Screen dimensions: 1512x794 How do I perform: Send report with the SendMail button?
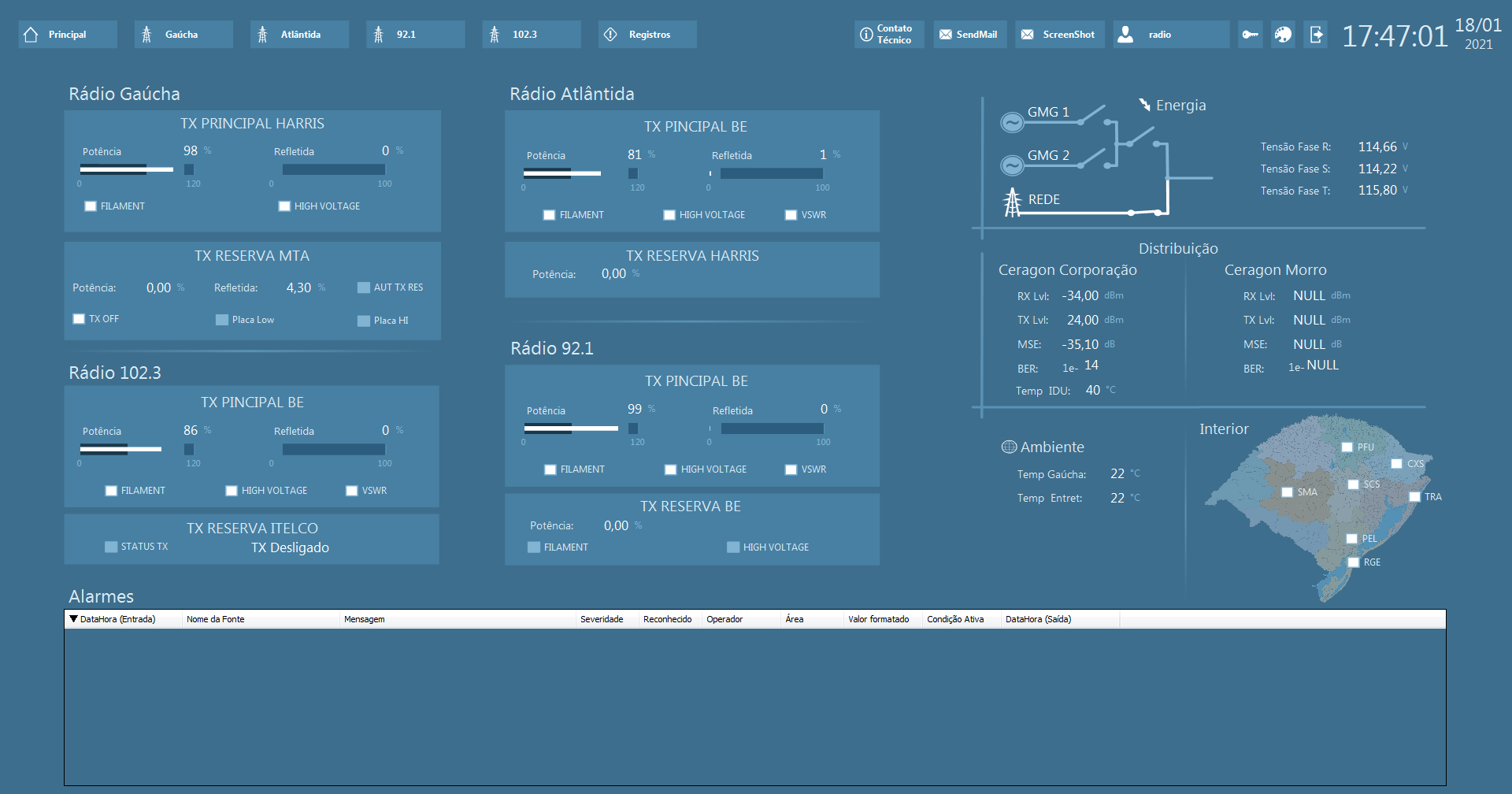(x=970, y=35)
